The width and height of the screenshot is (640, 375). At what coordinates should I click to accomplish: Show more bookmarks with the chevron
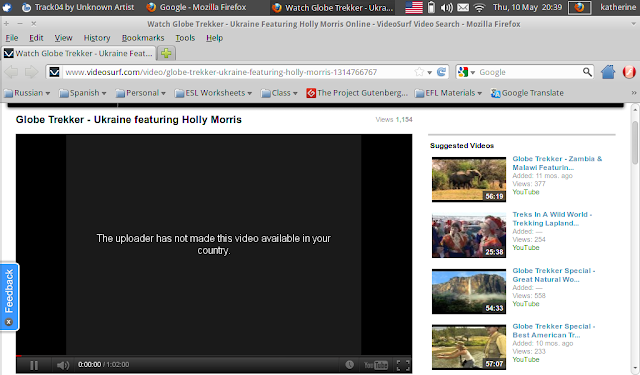tap(633, 93)
